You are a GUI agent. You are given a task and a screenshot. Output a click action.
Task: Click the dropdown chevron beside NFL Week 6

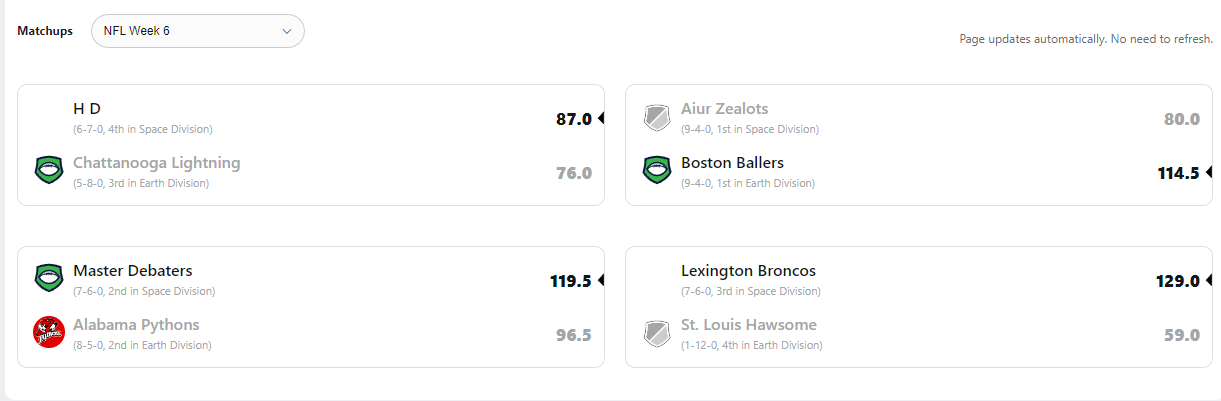tap(287, 31)
